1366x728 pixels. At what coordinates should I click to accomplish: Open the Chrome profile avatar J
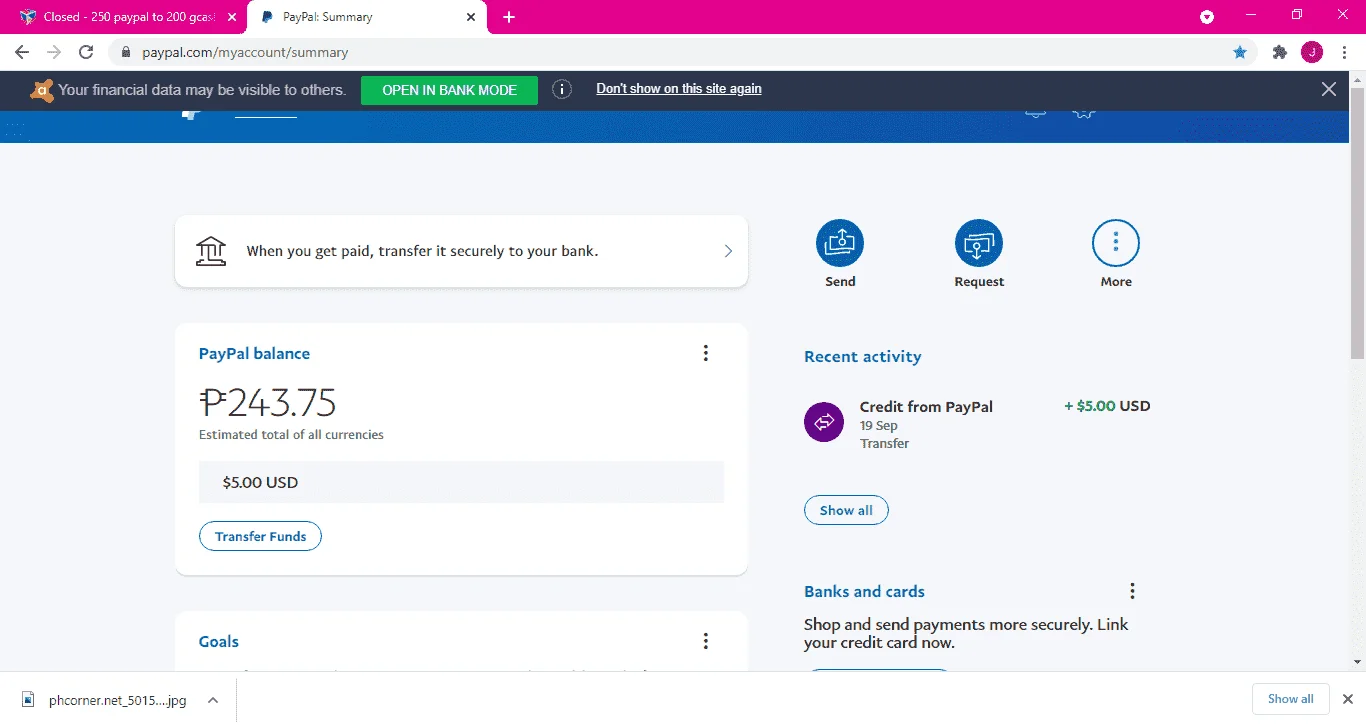1312,52
